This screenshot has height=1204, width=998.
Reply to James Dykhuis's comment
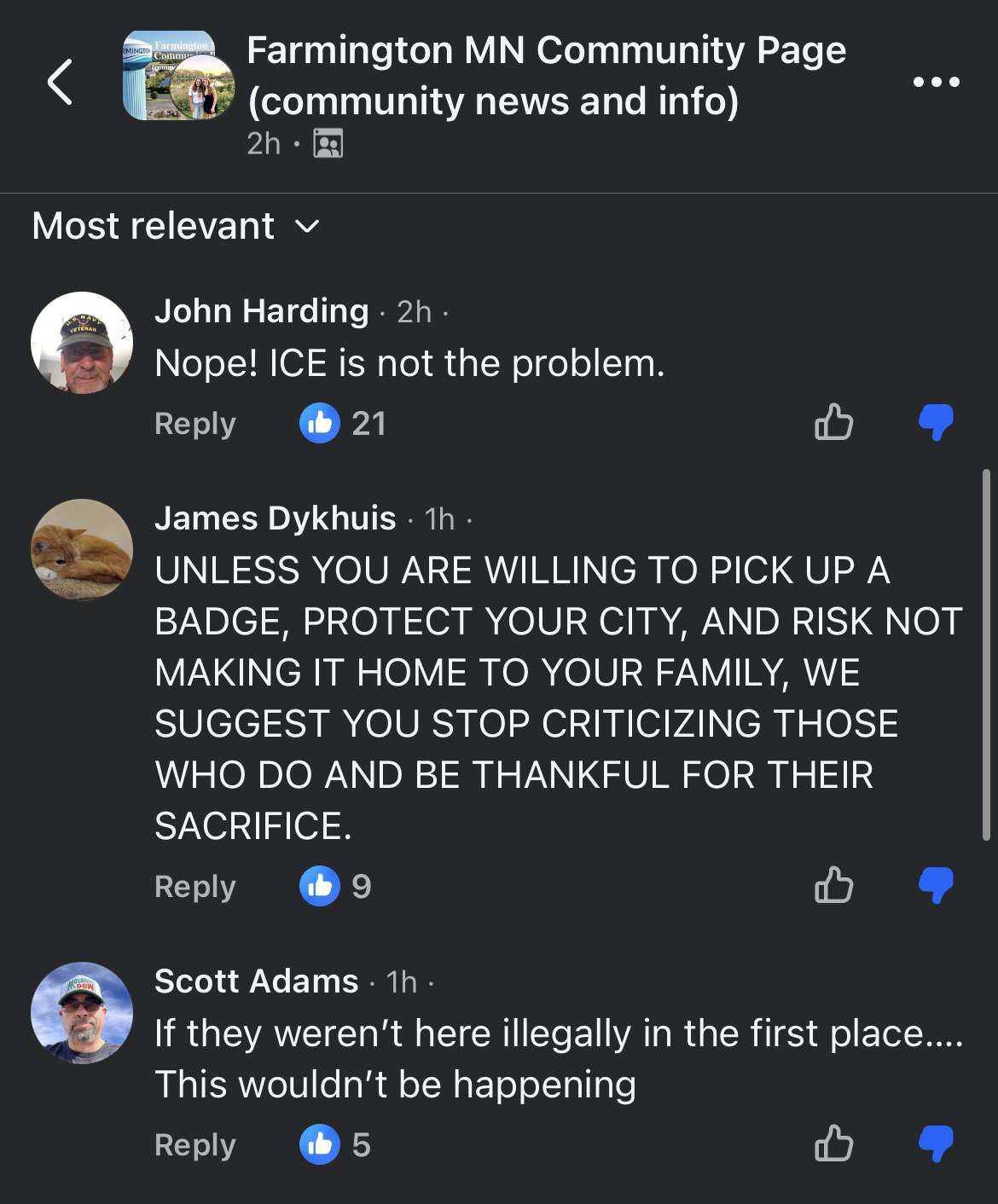click(x=194, y=887)
